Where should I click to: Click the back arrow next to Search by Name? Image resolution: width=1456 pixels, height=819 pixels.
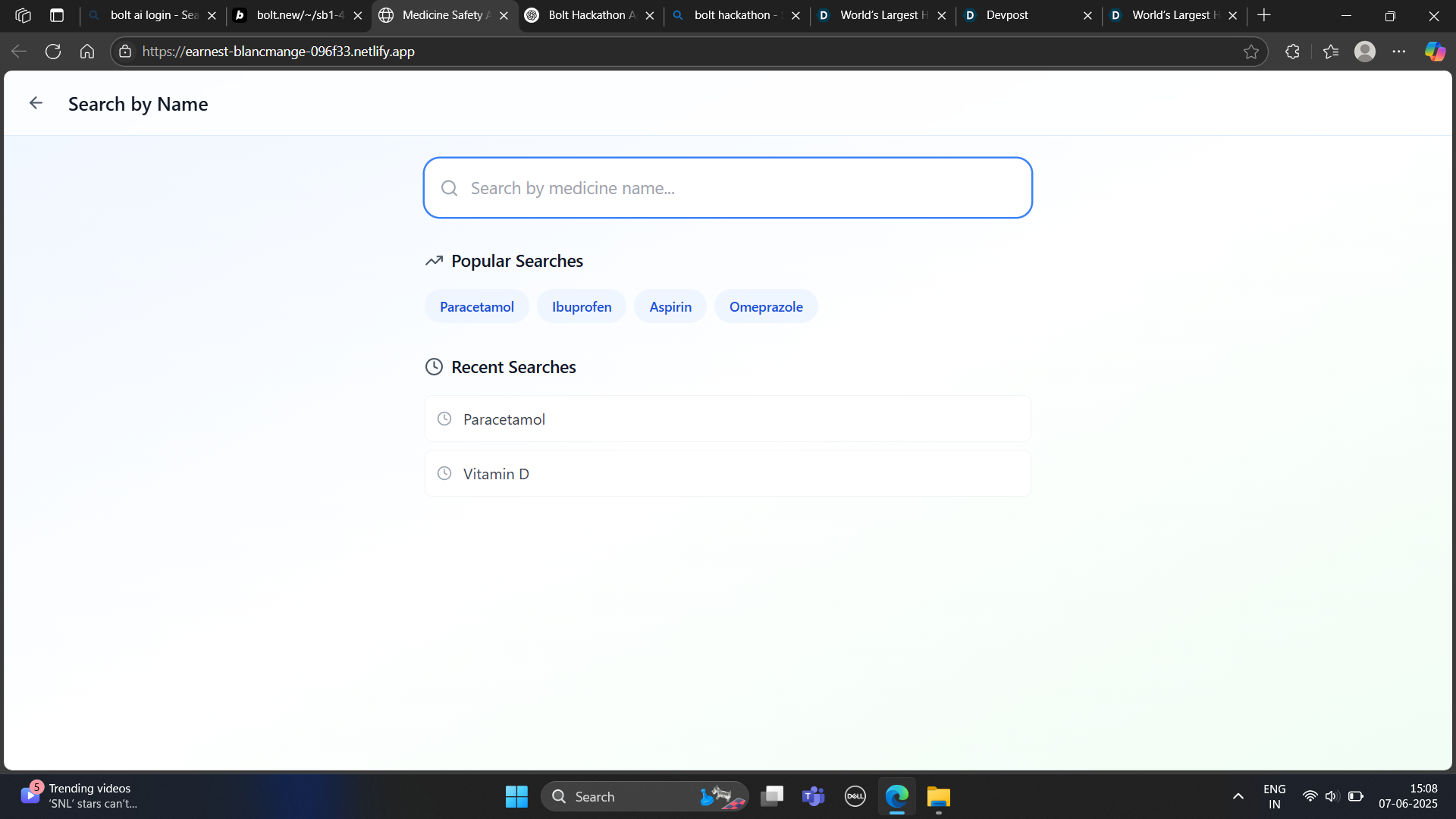[x=36, y=102]
